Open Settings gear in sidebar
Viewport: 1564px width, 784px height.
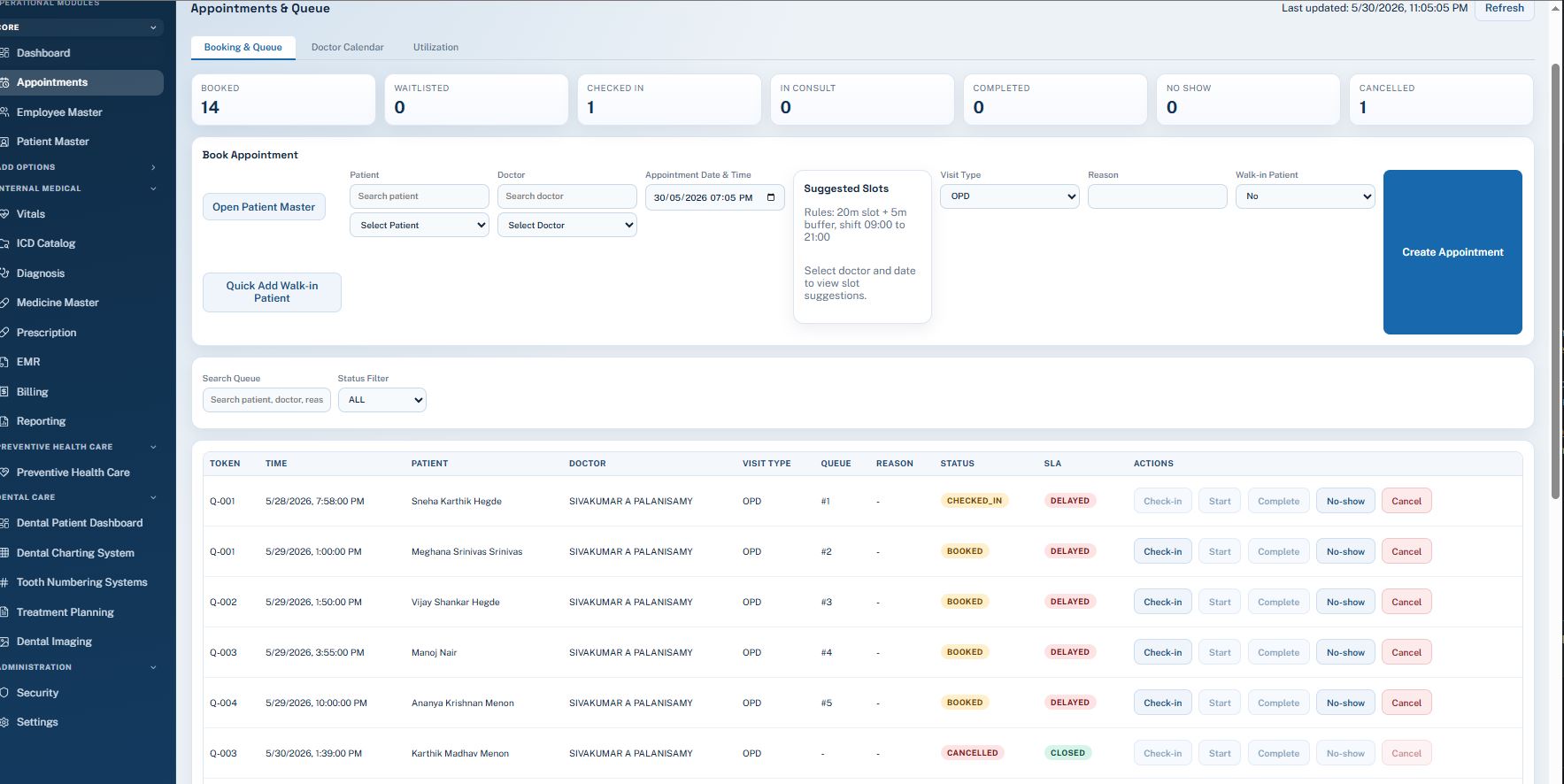(x=4, y=722)
